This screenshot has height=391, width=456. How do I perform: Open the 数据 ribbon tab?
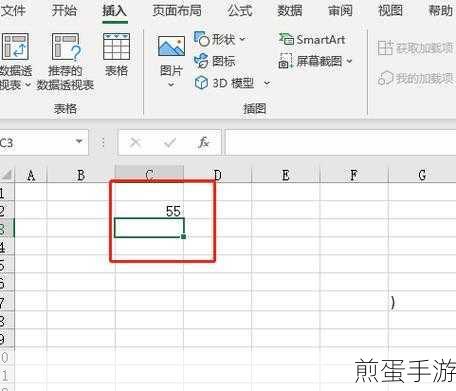click(x=290, y=11)
